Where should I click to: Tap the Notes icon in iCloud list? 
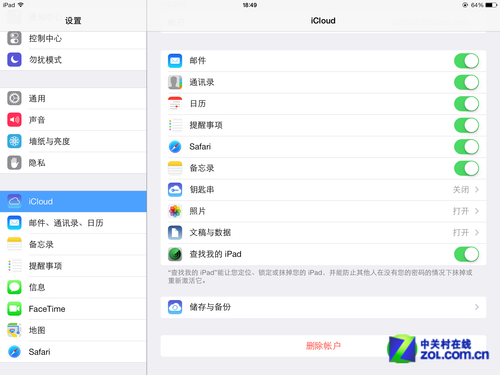point(175,168)
